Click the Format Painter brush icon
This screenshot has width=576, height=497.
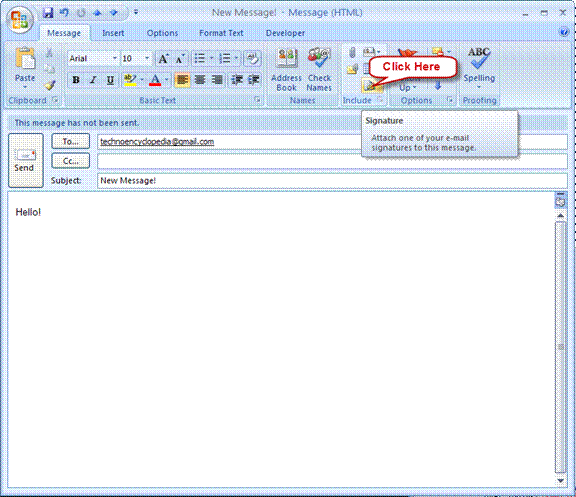pos(50,86)
